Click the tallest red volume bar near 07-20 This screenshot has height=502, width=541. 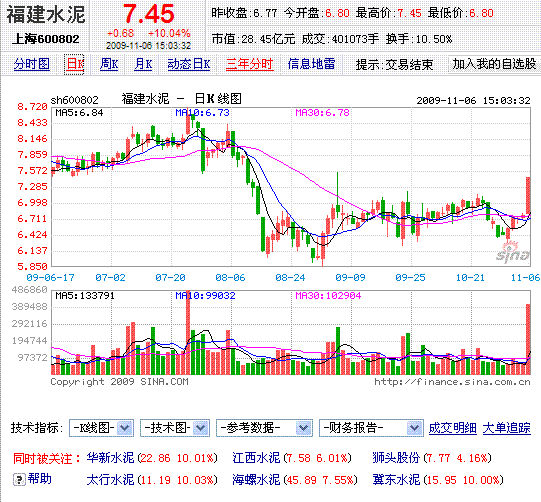(x=188, y=332)
